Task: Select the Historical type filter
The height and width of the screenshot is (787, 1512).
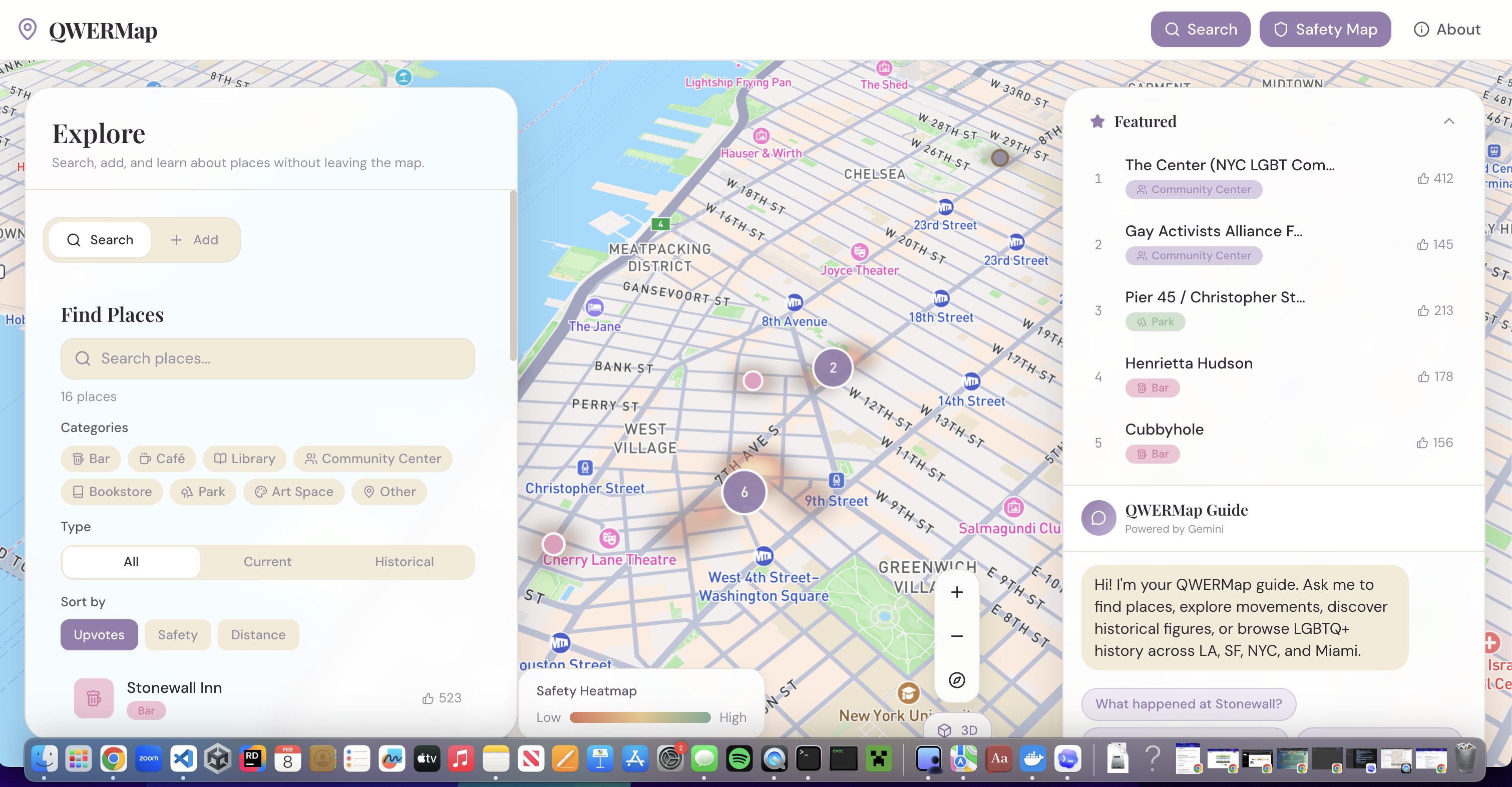Action: pos(404,562)
